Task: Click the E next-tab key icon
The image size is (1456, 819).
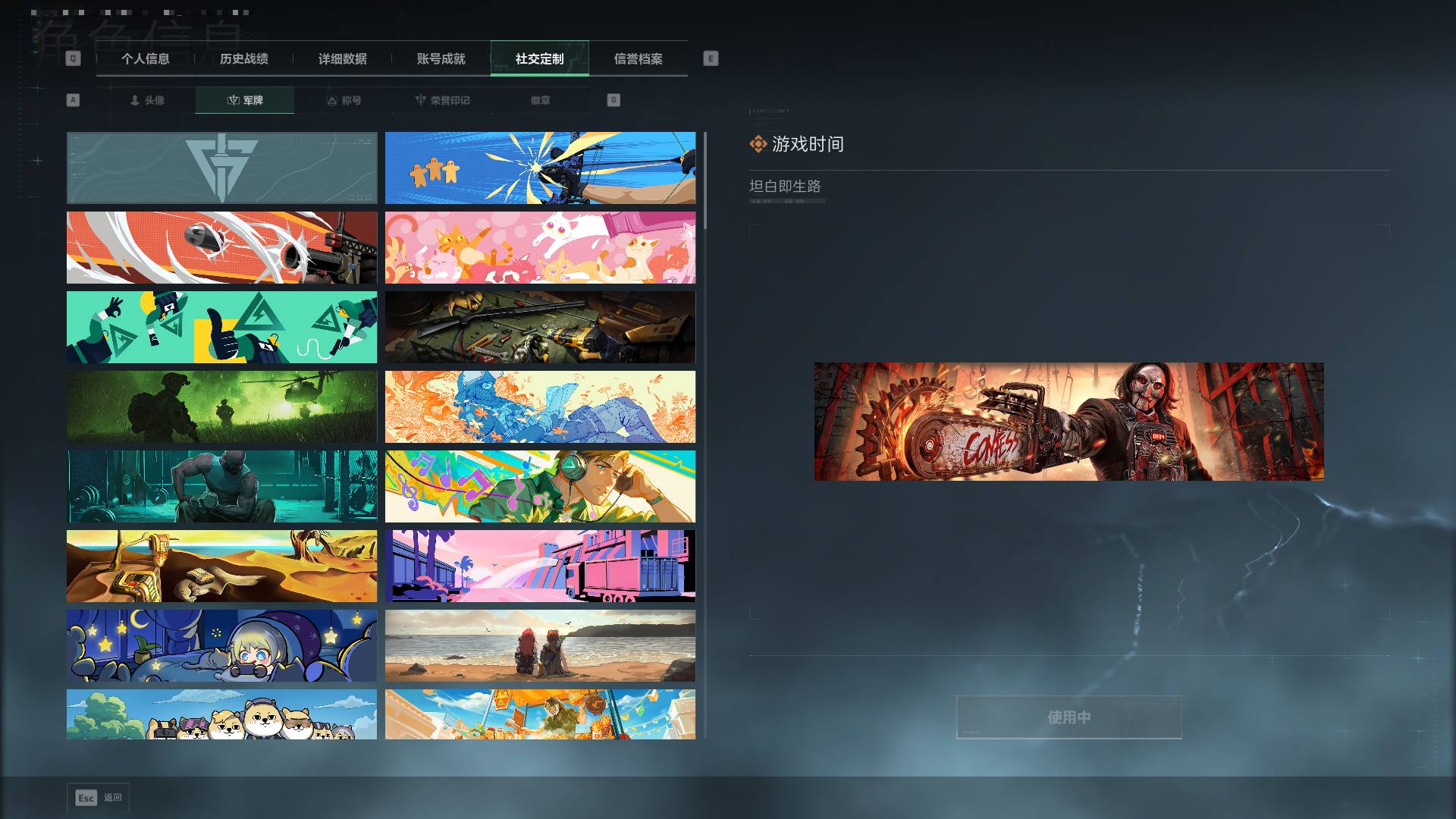Action: click(711, 58)
